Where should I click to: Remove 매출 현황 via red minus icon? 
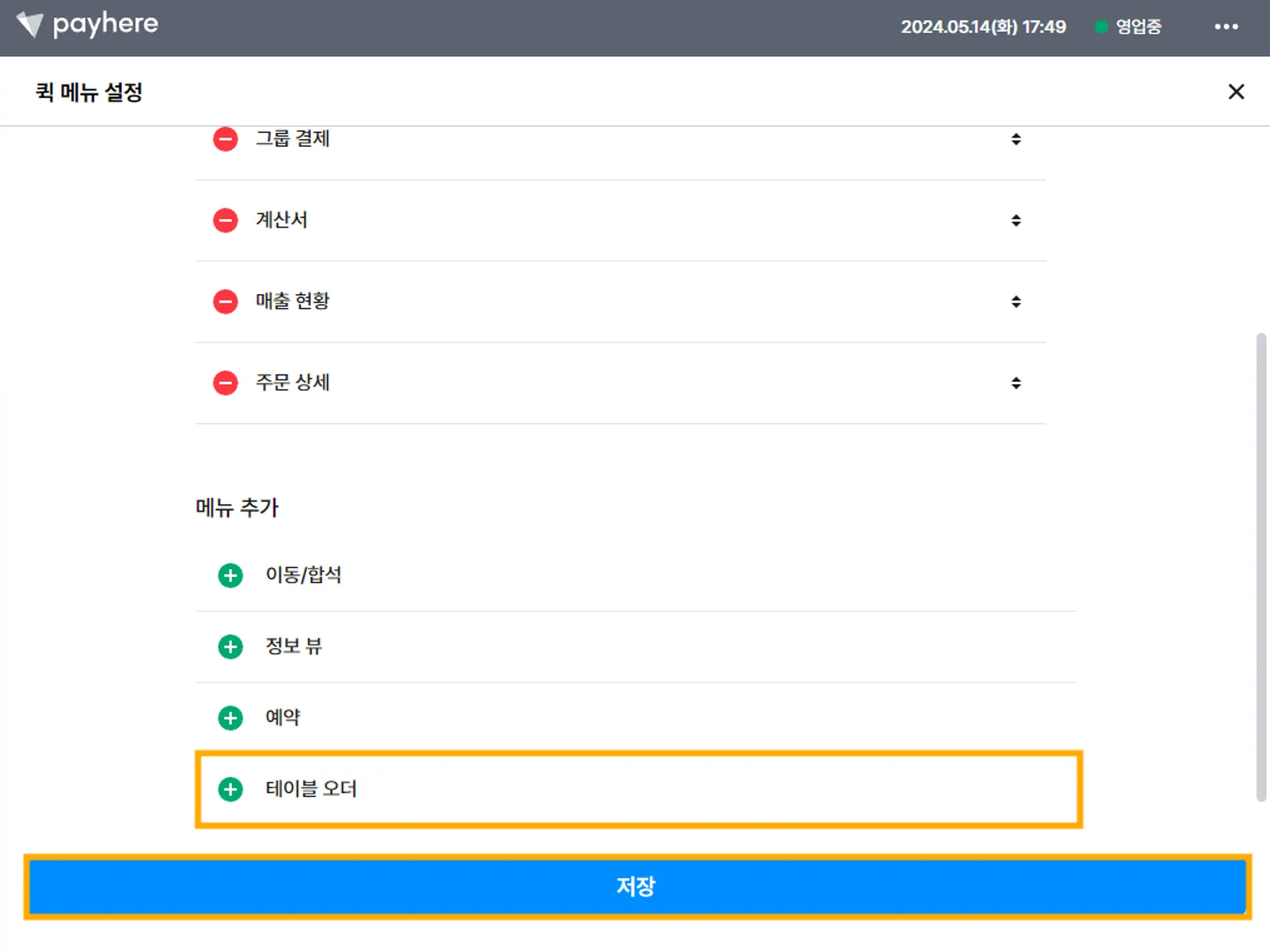pos(225,301)
